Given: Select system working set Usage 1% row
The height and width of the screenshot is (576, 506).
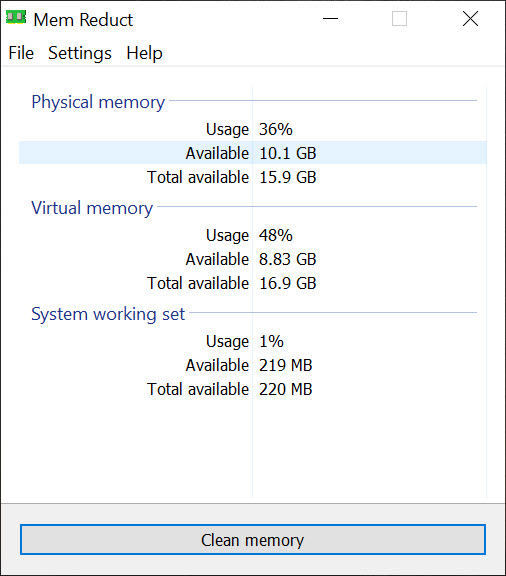Looking at the screenshot, I should (x=253, y=341).
